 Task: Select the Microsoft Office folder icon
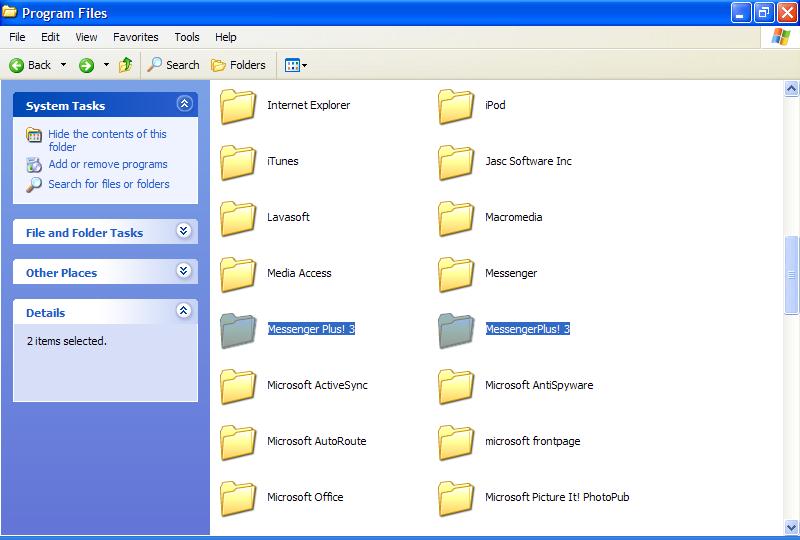click(x=238, y=498)
